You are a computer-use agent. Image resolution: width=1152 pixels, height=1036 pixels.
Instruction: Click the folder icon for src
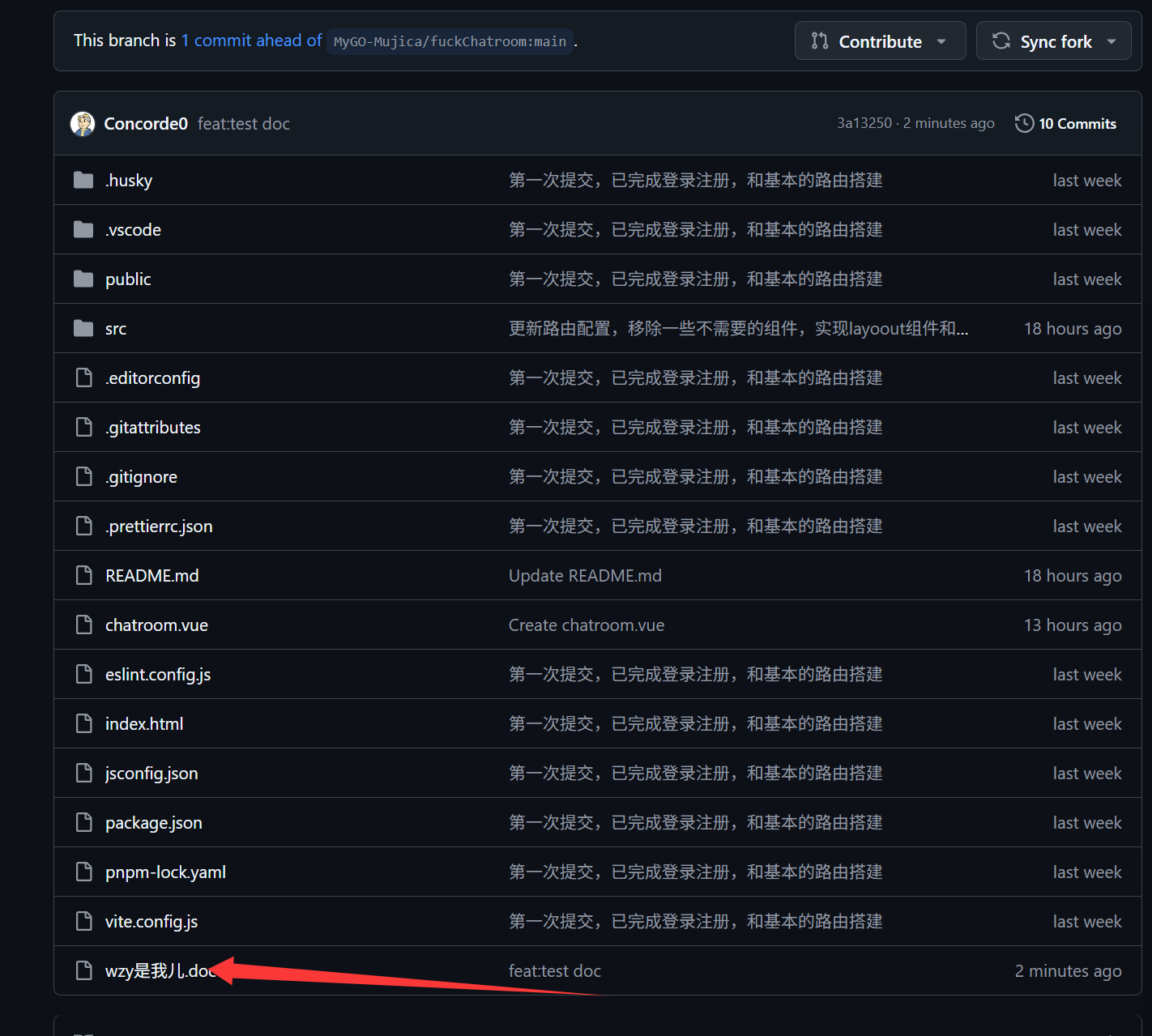pos(83,328)
